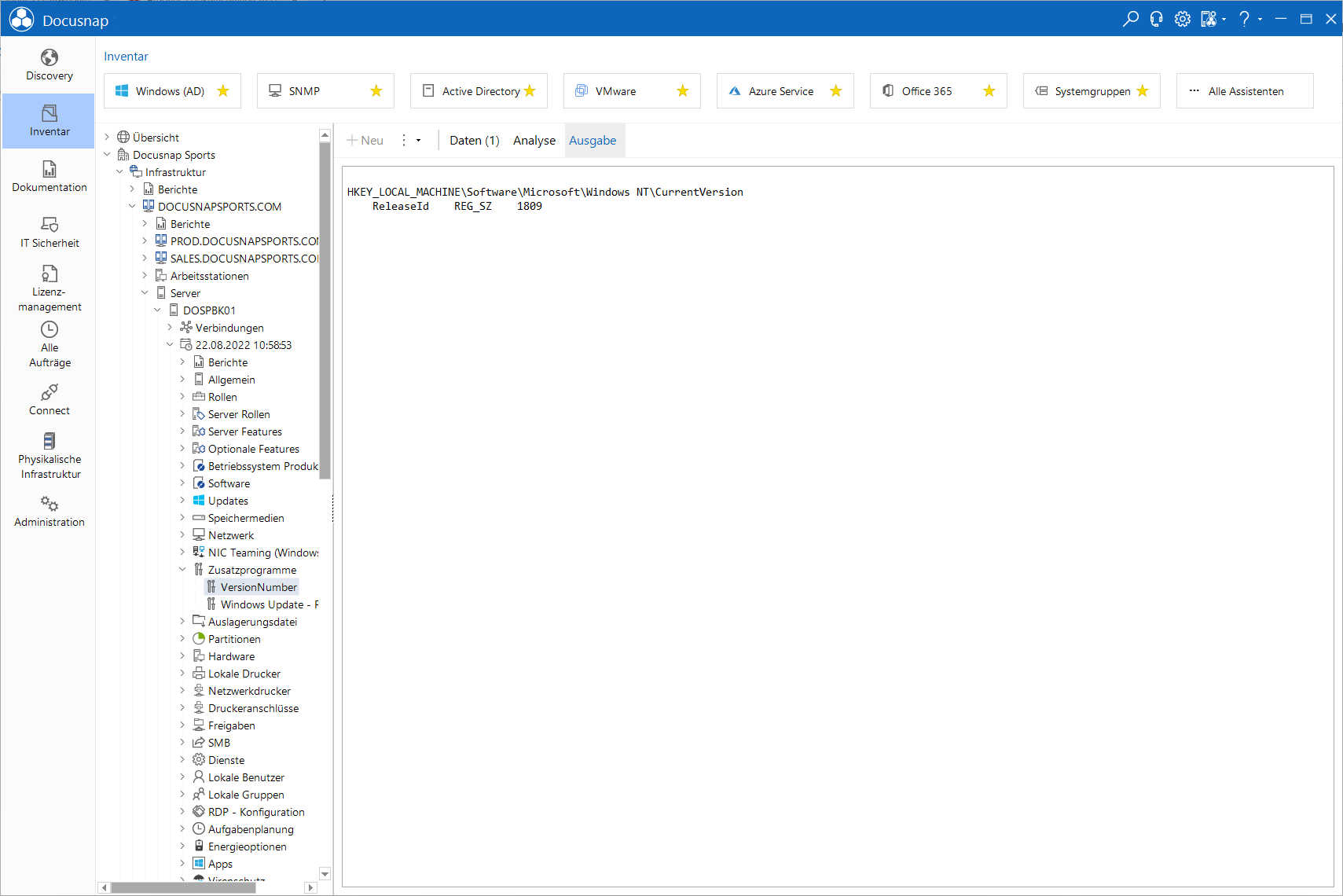Open Physikalische Infrastruktur module

(49, 456)
